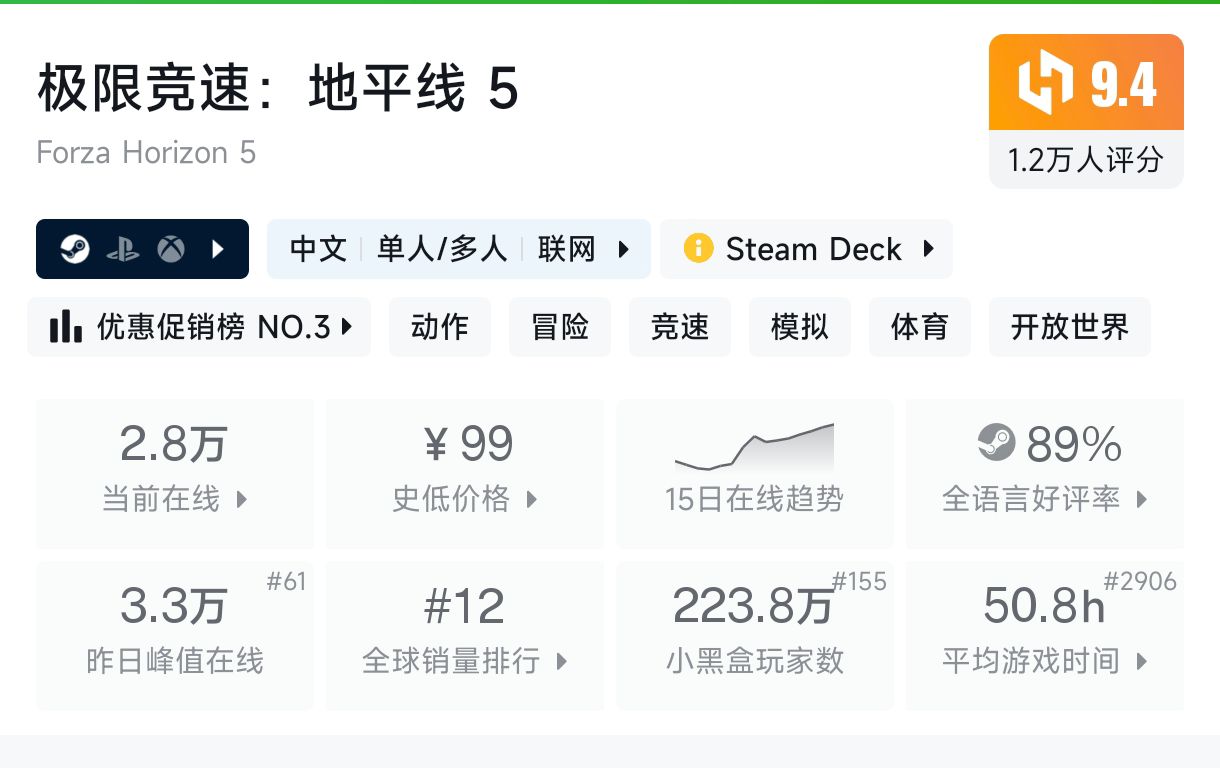The height and width of the screenshot is (768, 1220).
Task: Click the PlayStation platform icon
Action: [123, 249]
